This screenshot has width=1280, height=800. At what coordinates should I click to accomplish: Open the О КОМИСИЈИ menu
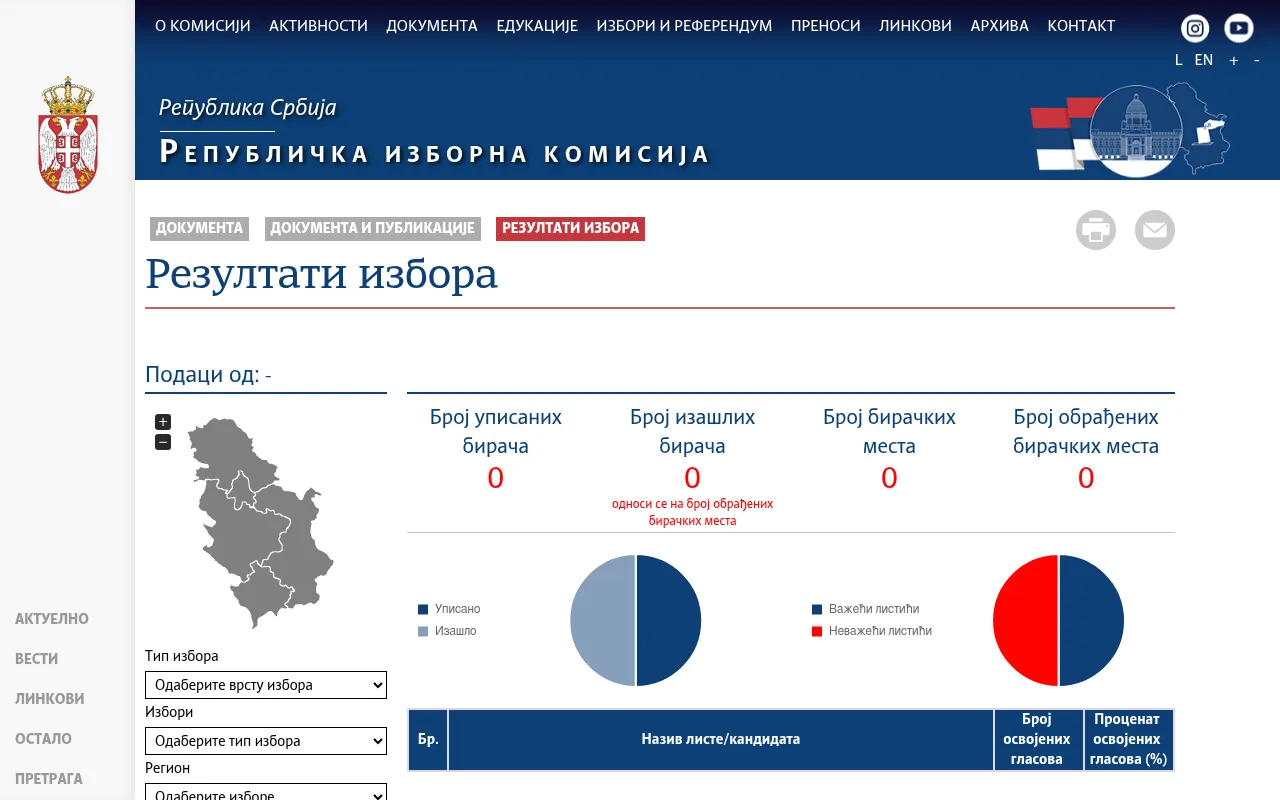[203, 26]
